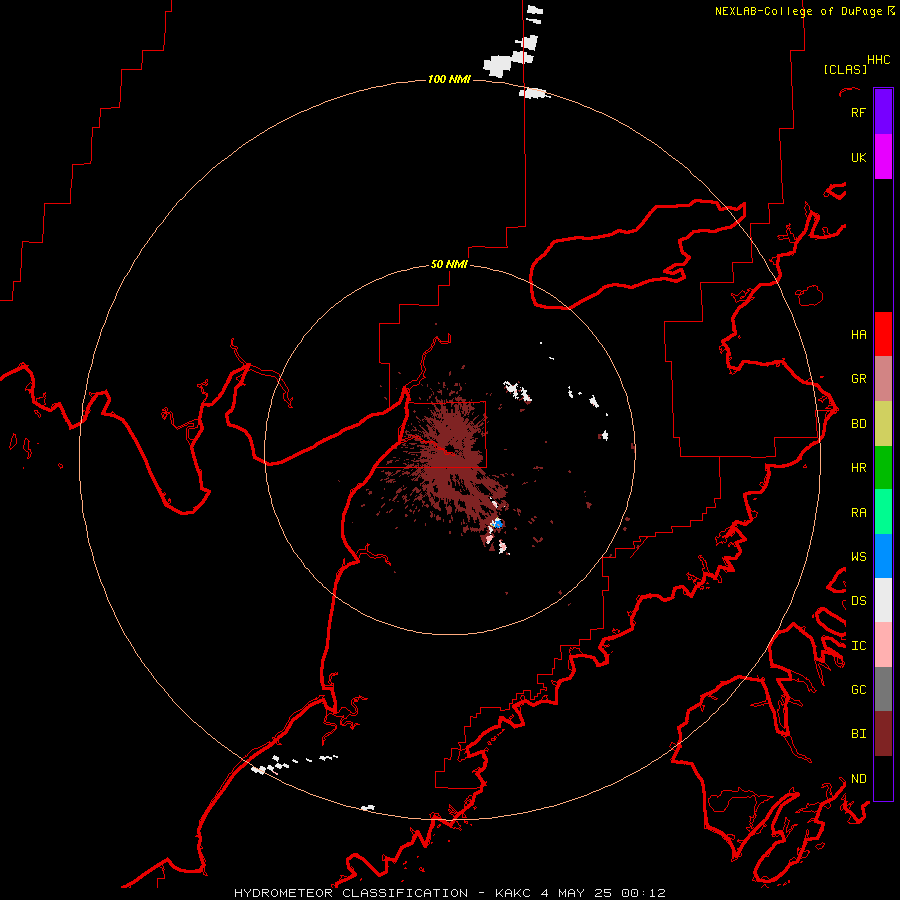Click the UK magenta legend swatch
Screen dimensions: 900x900
[883, 157]
